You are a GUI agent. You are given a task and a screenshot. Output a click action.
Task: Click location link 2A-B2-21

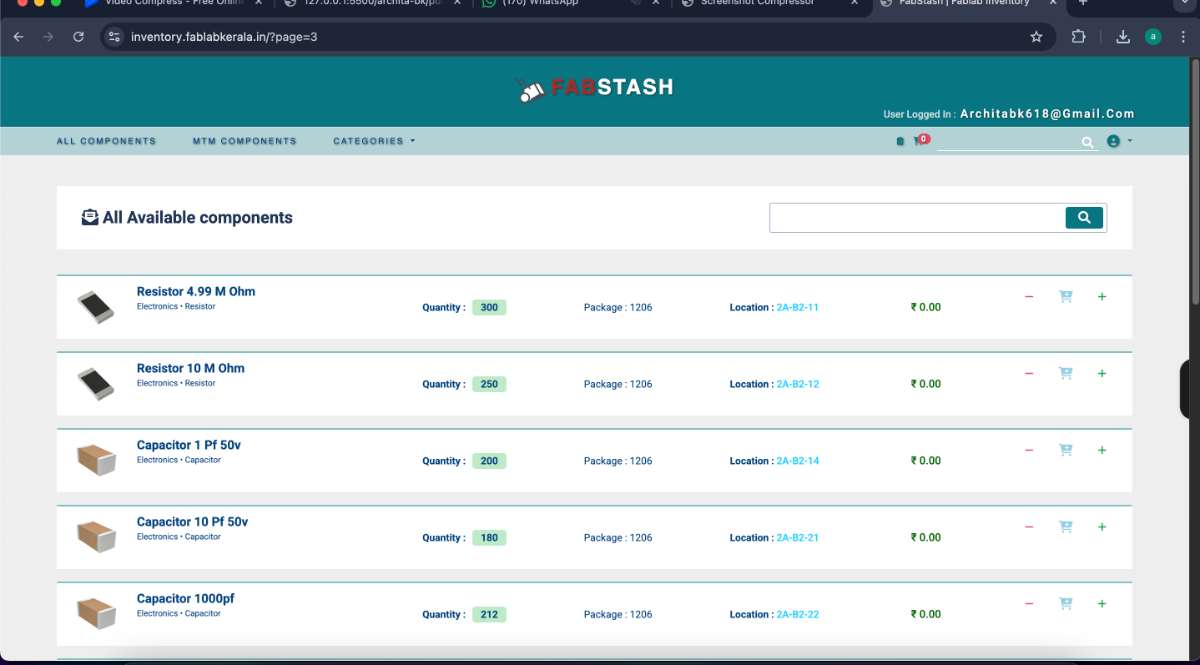[797, 538]
